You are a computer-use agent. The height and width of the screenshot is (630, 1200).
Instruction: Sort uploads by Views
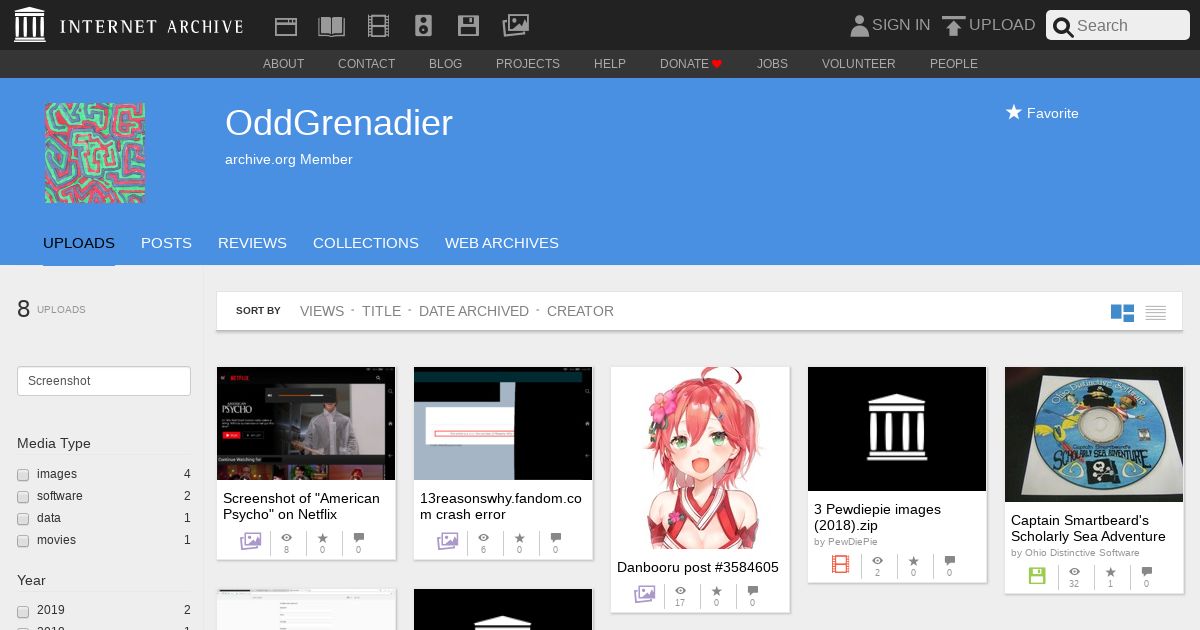[x=322, y=311]
